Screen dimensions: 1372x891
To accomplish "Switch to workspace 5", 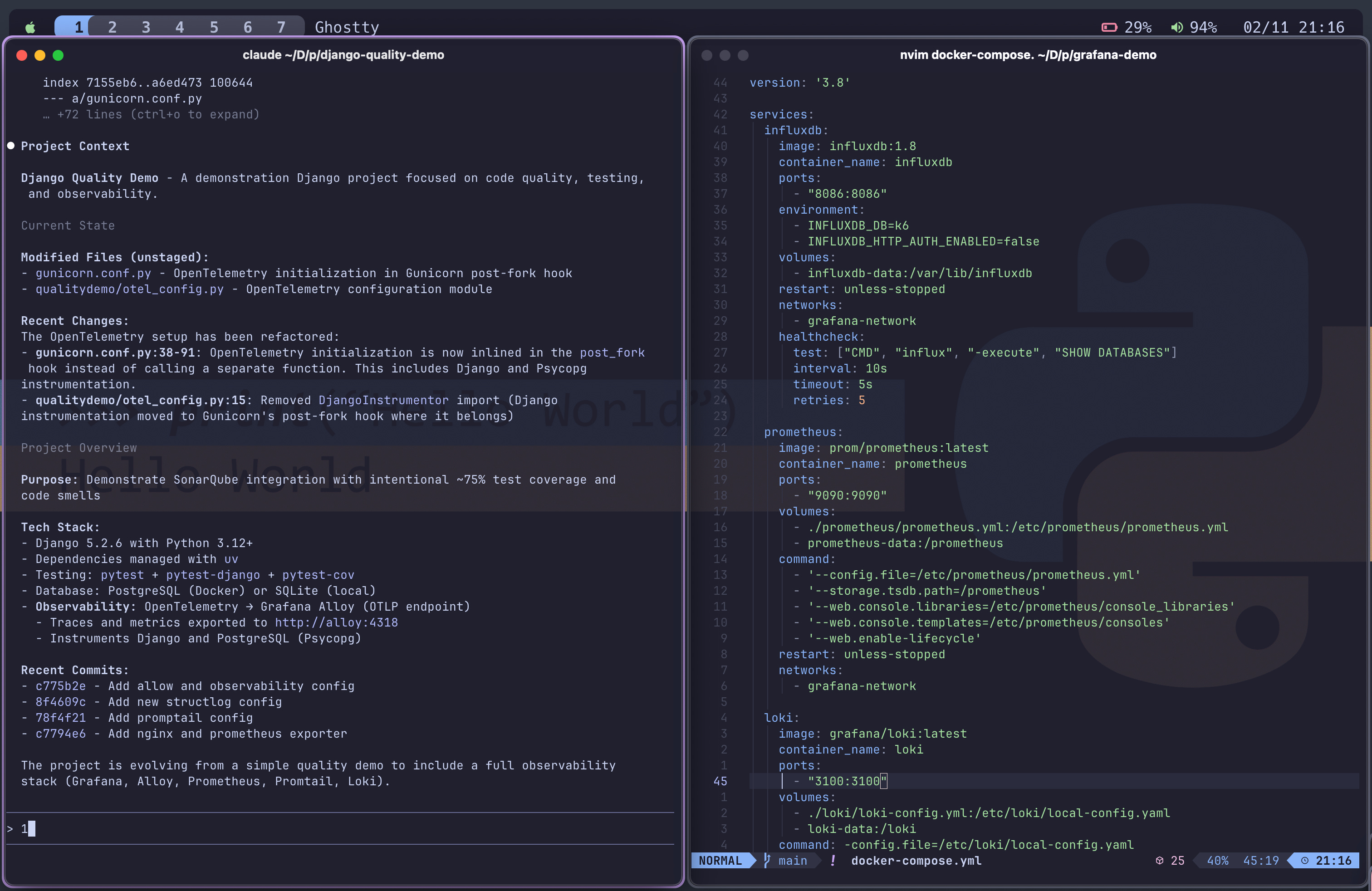I will (x=214, y=27).
